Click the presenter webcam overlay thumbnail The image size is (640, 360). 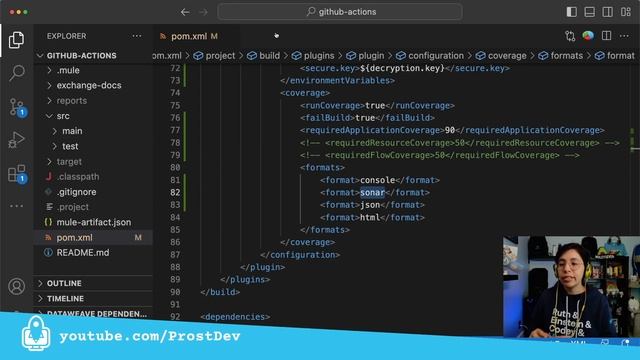(571, 287)
